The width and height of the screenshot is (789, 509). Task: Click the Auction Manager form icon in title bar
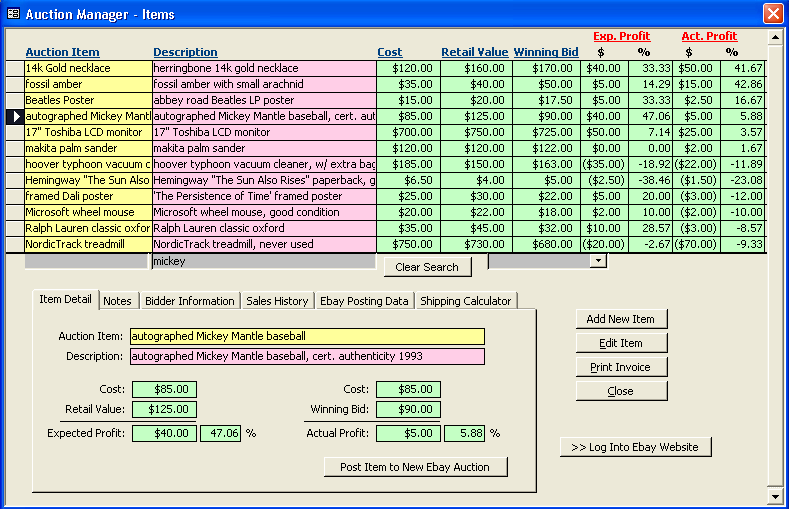click(x=13, y=14)
